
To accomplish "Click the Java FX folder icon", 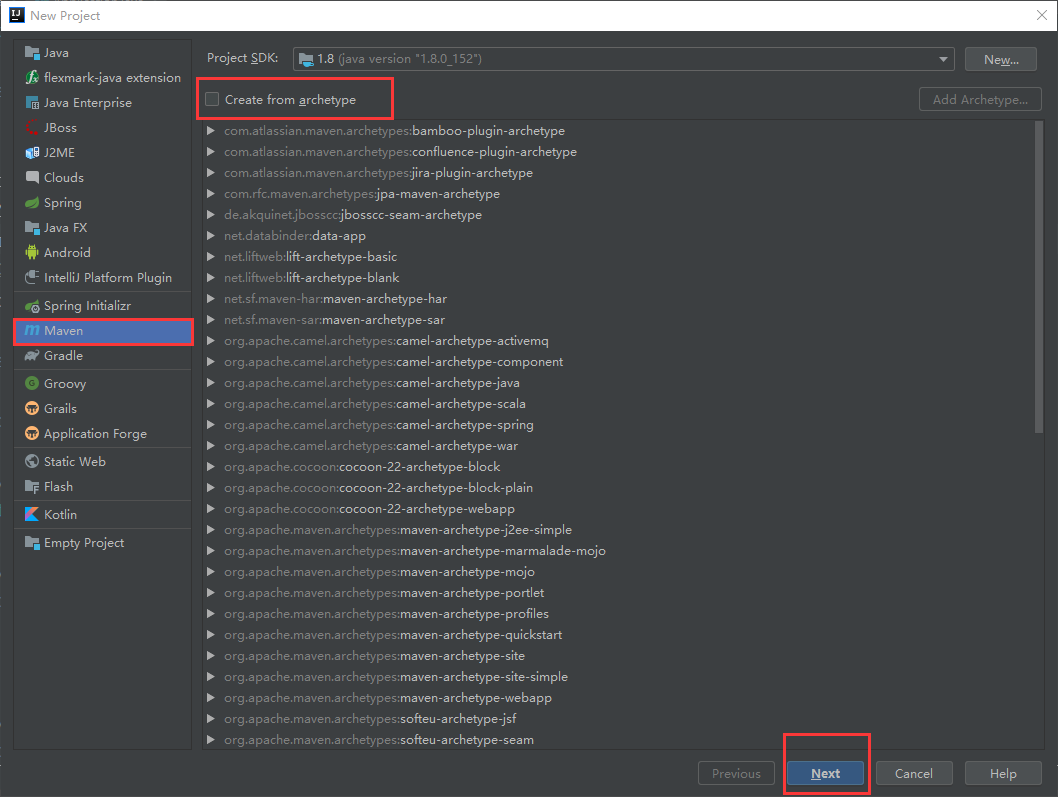I will coord(32,227).
